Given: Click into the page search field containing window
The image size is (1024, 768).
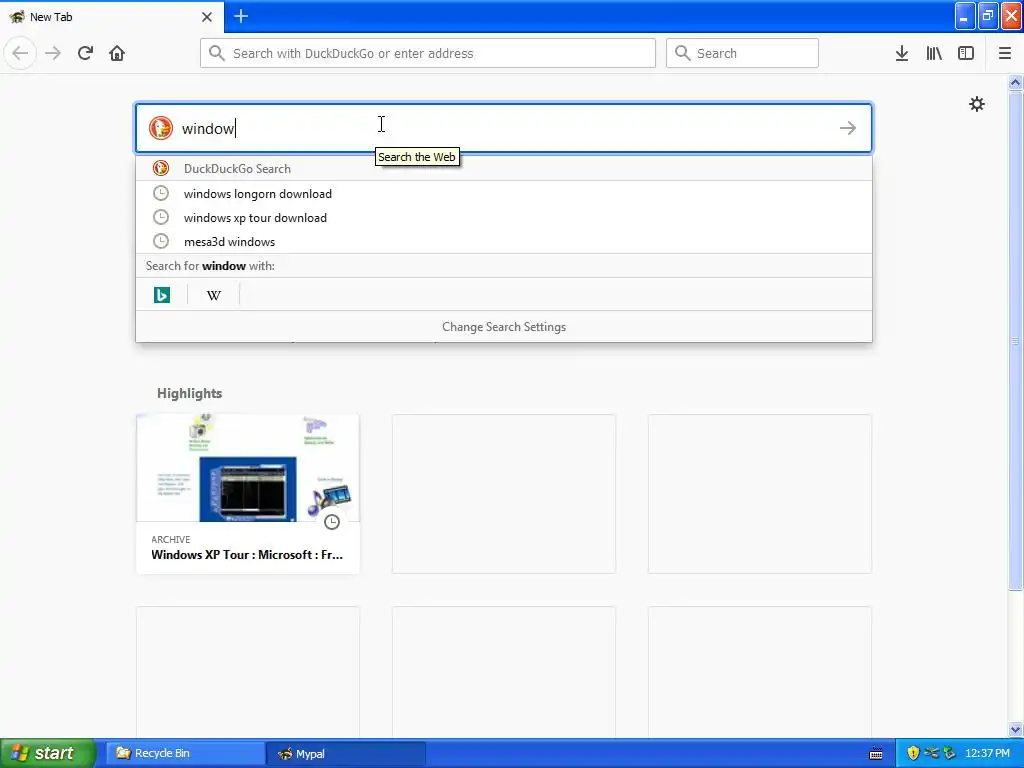Looking at the screenshot, I should click(504, 128).
